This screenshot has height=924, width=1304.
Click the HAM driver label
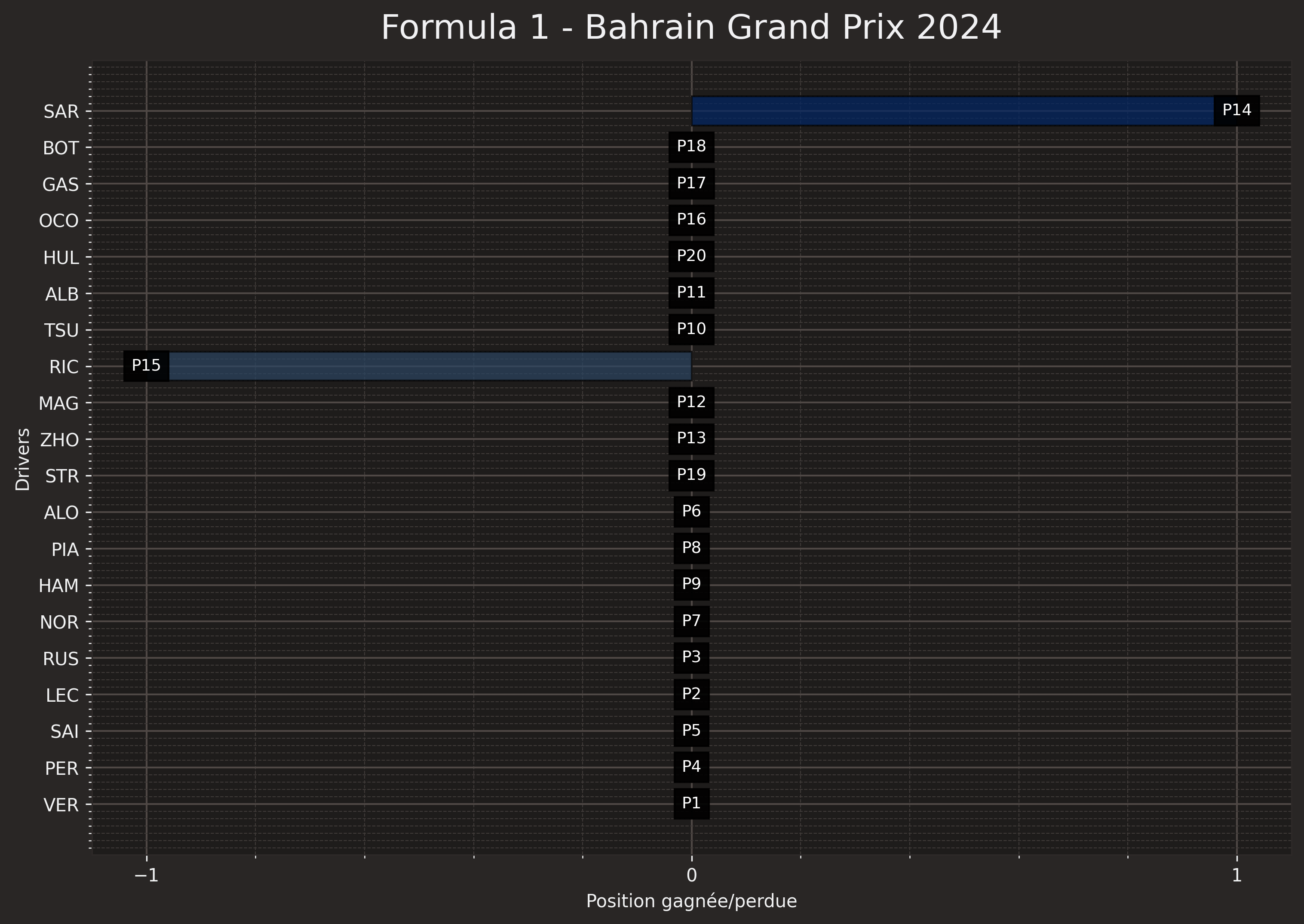58,586
